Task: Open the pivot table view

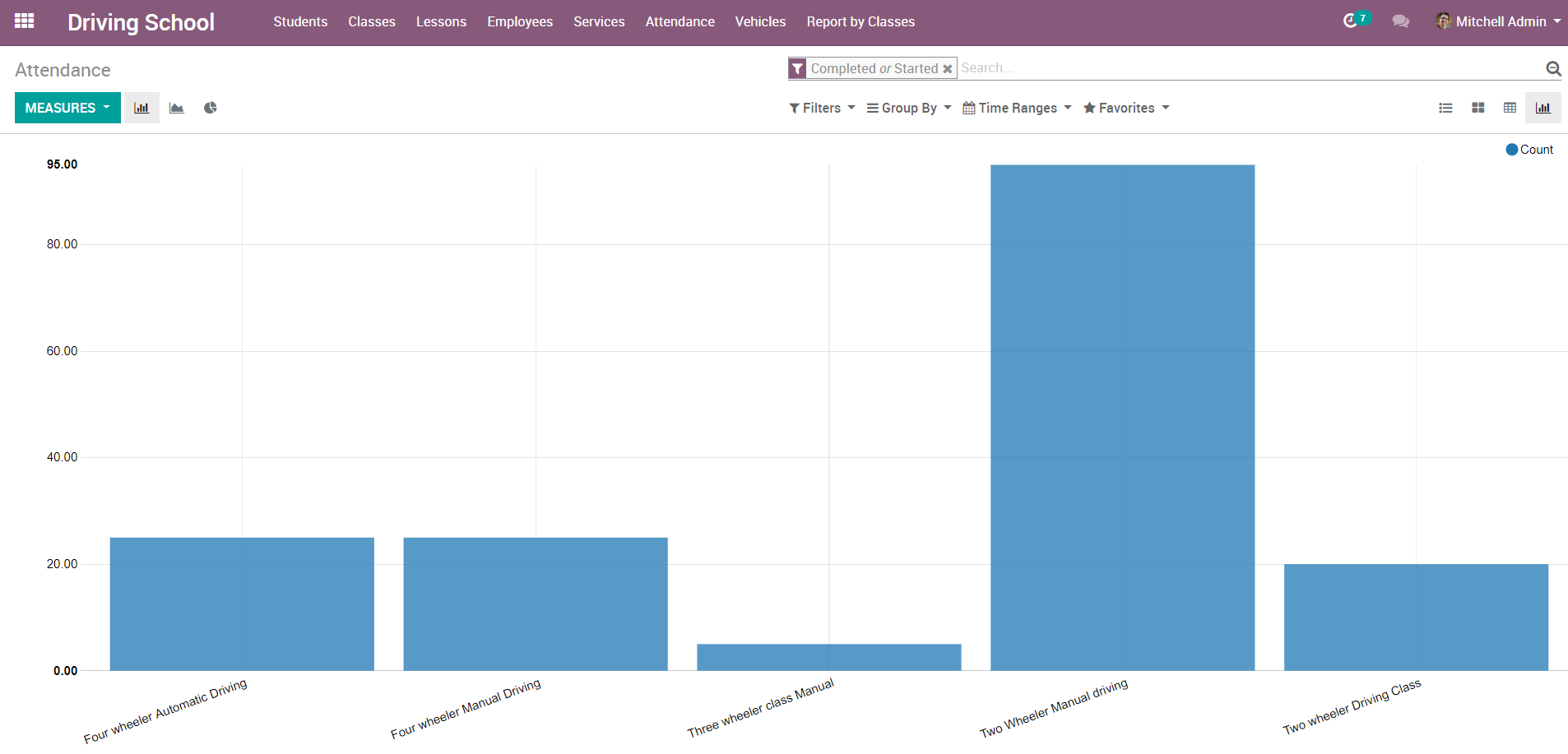Action: tap(1510, 108)
